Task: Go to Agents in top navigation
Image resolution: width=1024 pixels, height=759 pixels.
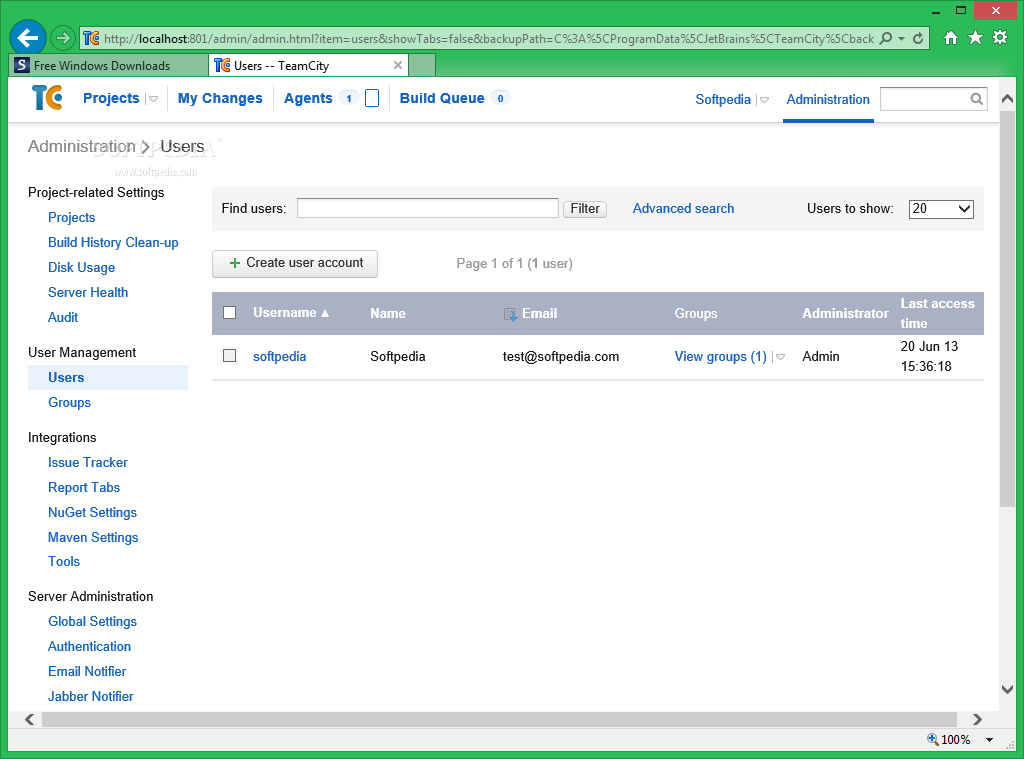Action: tap(308, 98)
